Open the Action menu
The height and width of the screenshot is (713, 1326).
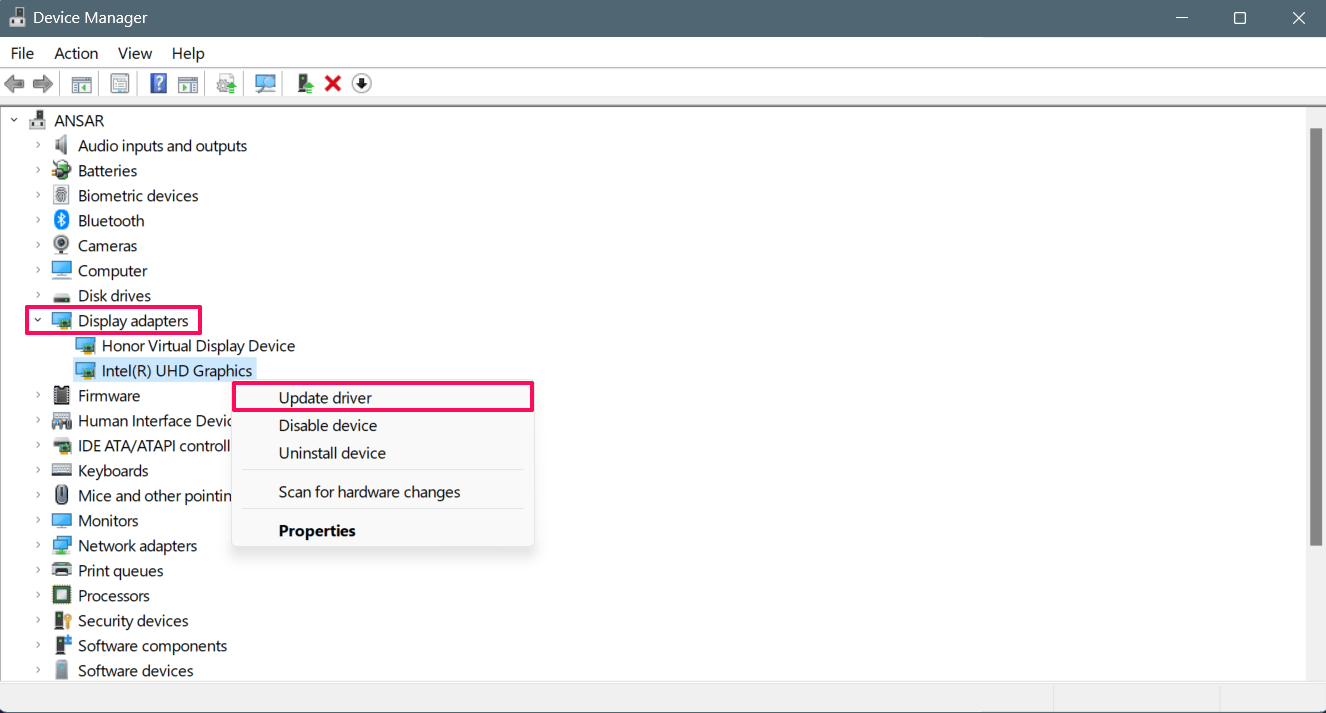(76, 53)
